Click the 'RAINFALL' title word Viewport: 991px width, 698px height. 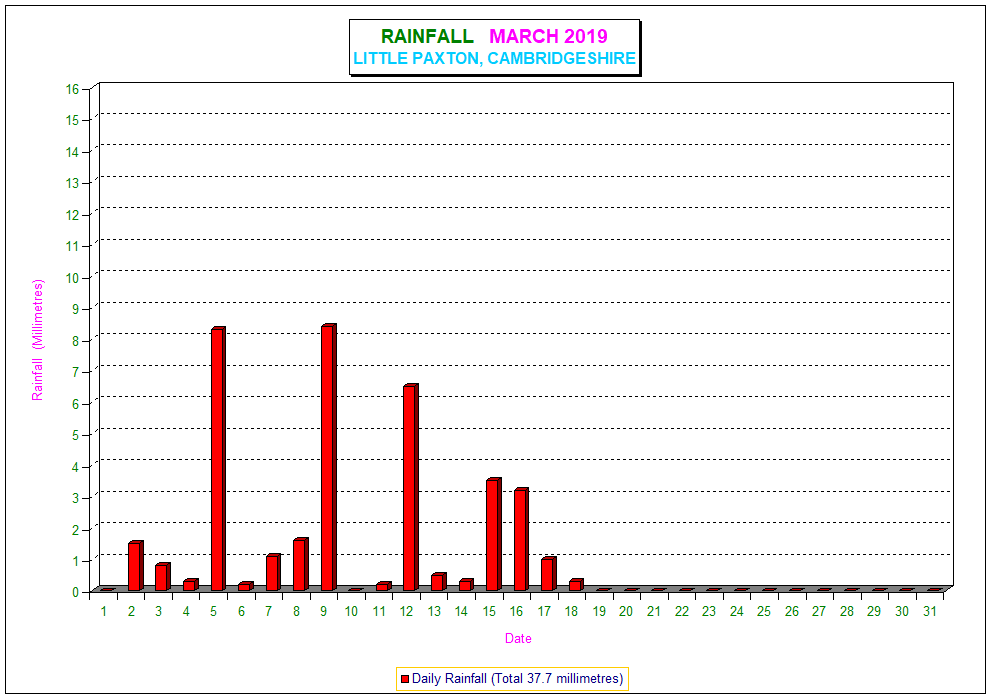(x=427, y=36)
